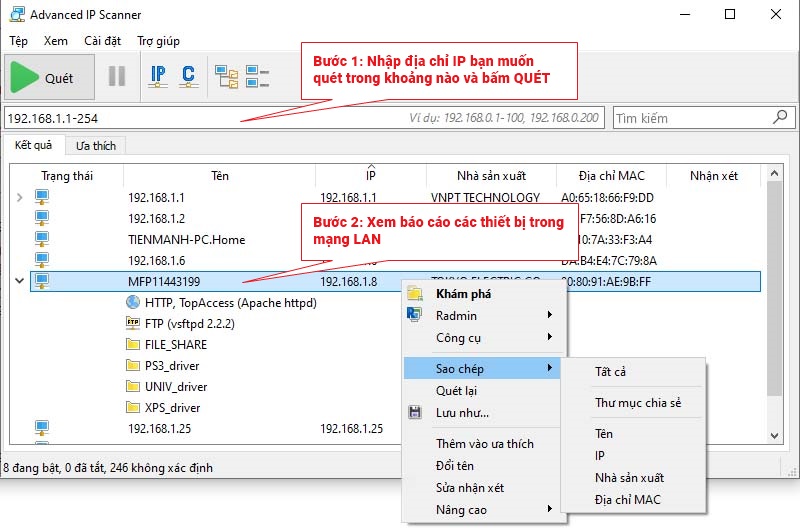Click the Radmin icon in context menu
This screenshot has width=800, height=530.
(414, 314)
